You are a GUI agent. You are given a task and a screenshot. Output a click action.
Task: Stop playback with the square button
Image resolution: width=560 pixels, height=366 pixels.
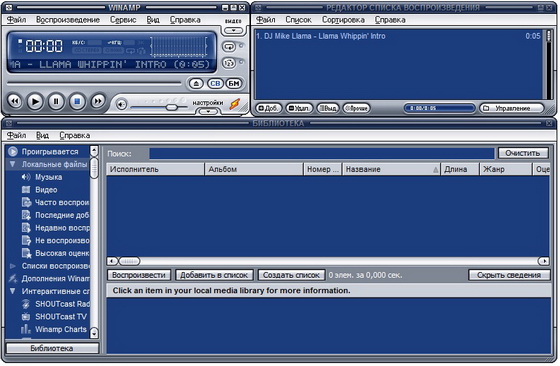point(77,101)
